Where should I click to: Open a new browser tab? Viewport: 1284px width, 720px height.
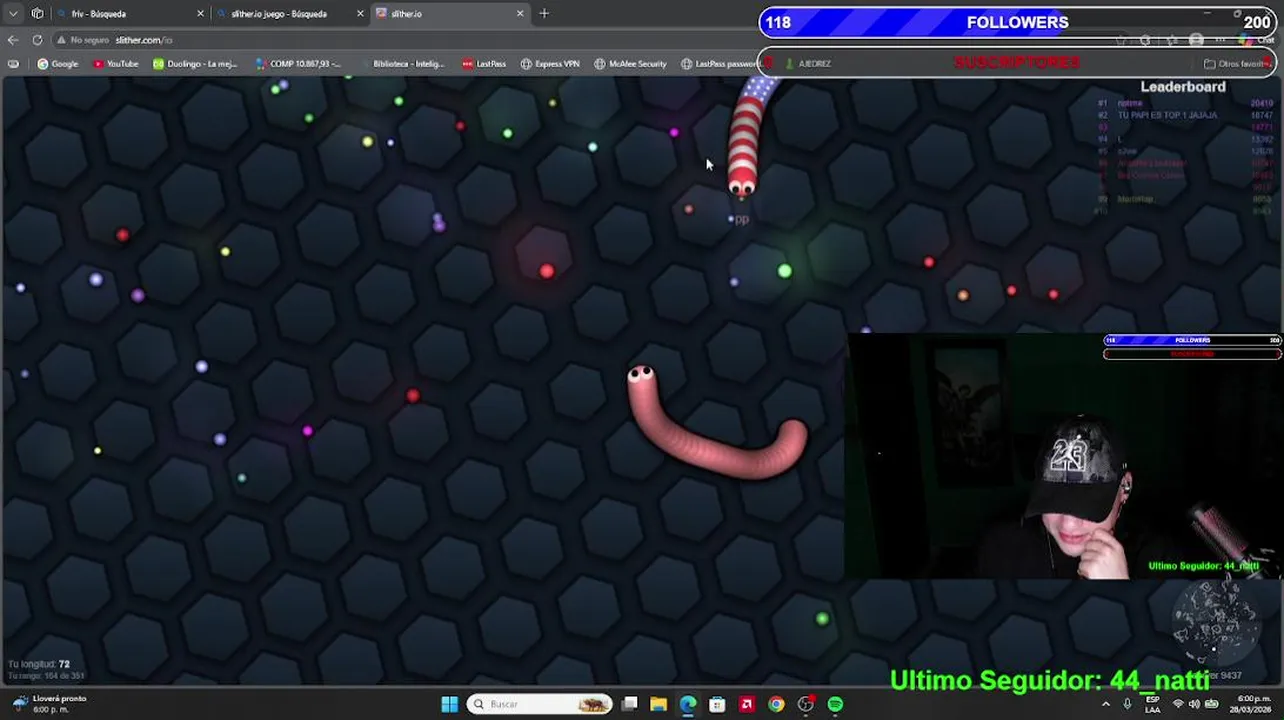pyautogui.click(x=544, y=14)
